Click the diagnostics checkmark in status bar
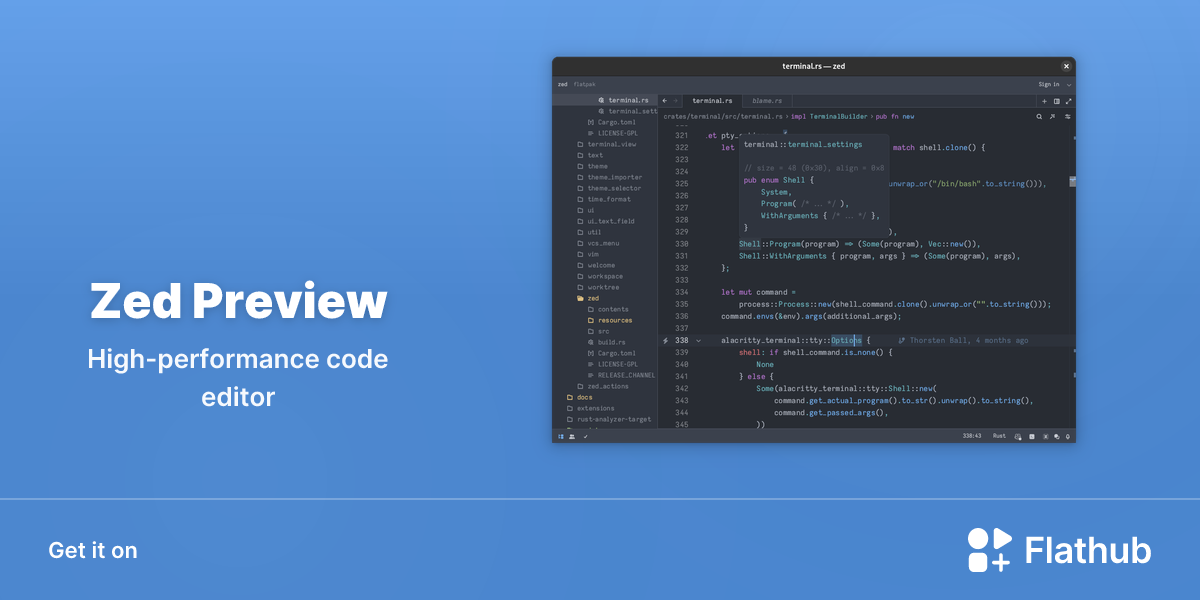Viewport: 1200px width, 600px height. pos(585,436)
